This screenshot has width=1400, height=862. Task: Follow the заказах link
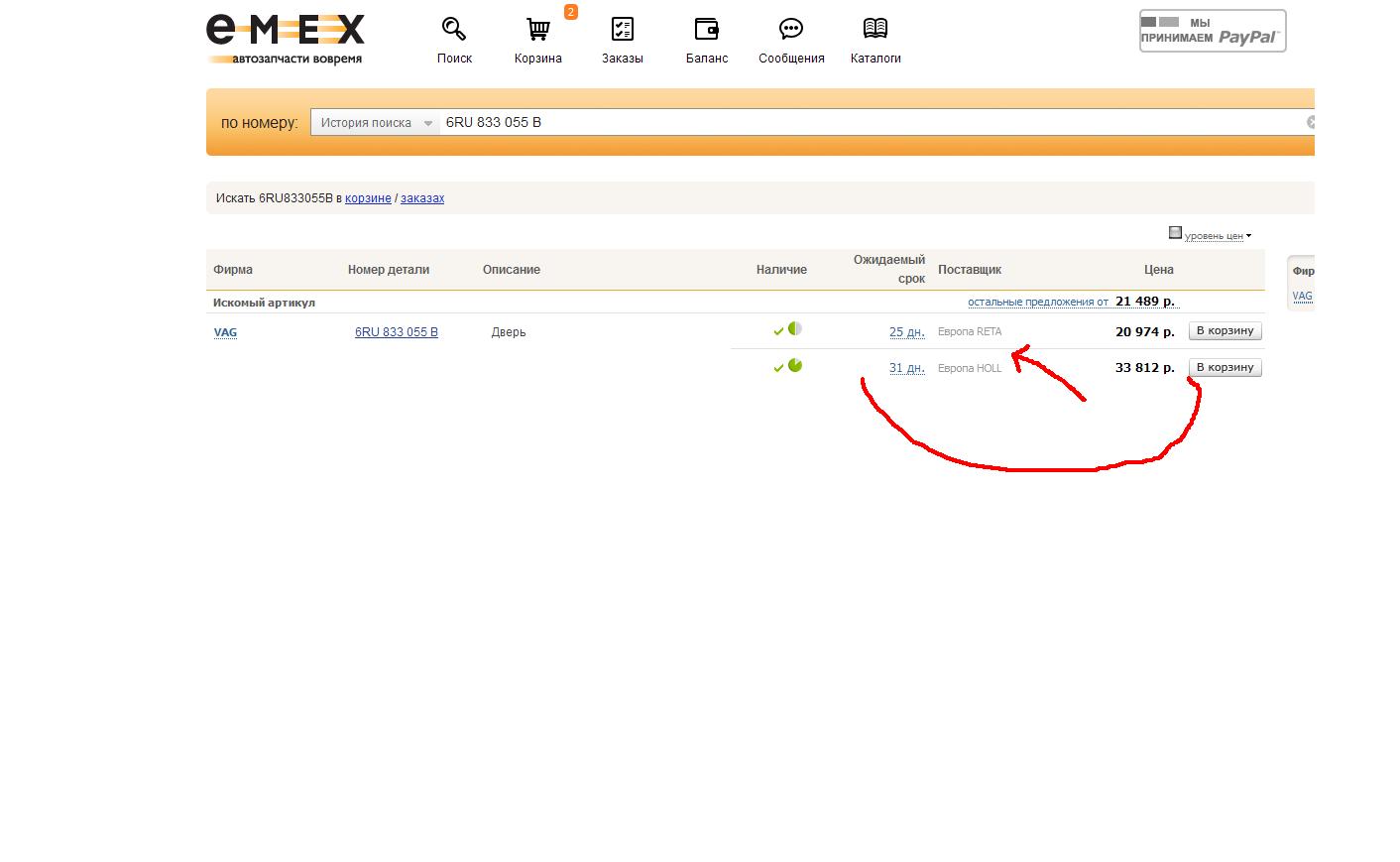[x=422, y=198]
